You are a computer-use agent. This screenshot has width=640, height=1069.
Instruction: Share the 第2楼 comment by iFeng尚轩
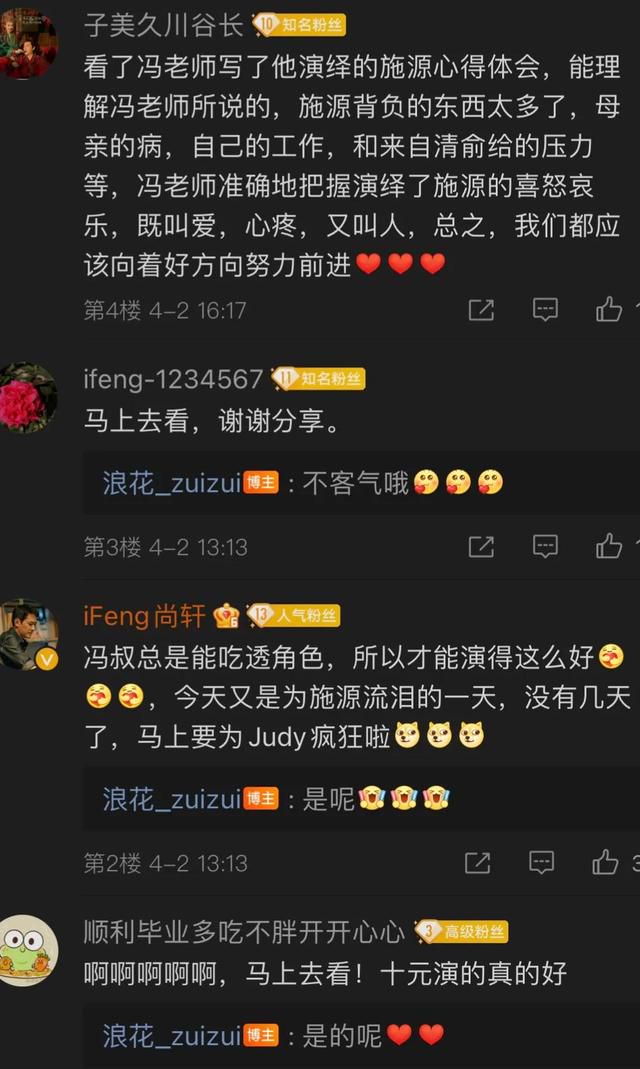pyautogui.click(x=478, y=863)
